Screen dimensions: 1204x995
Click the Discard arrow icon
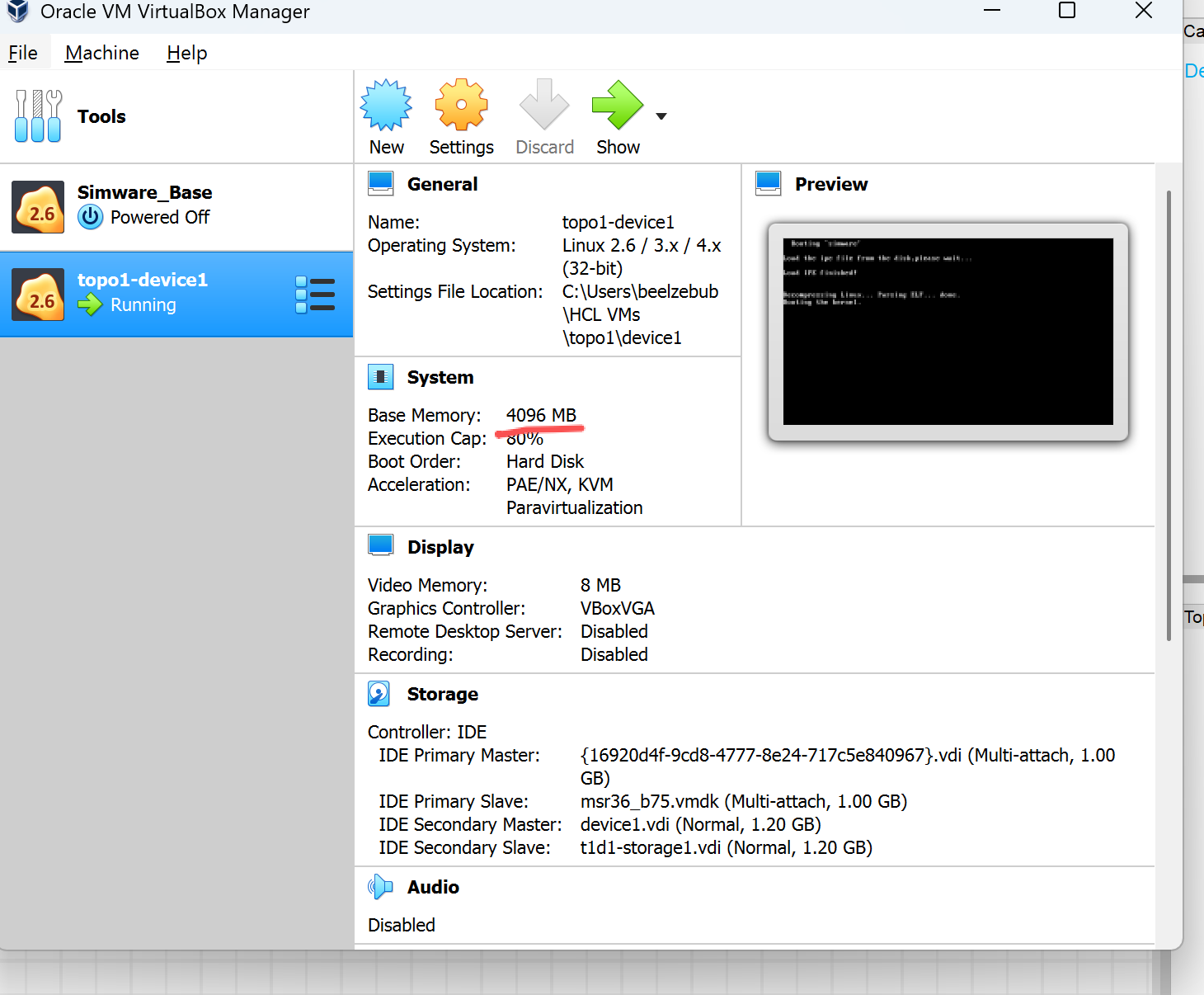tap(544, 106)
